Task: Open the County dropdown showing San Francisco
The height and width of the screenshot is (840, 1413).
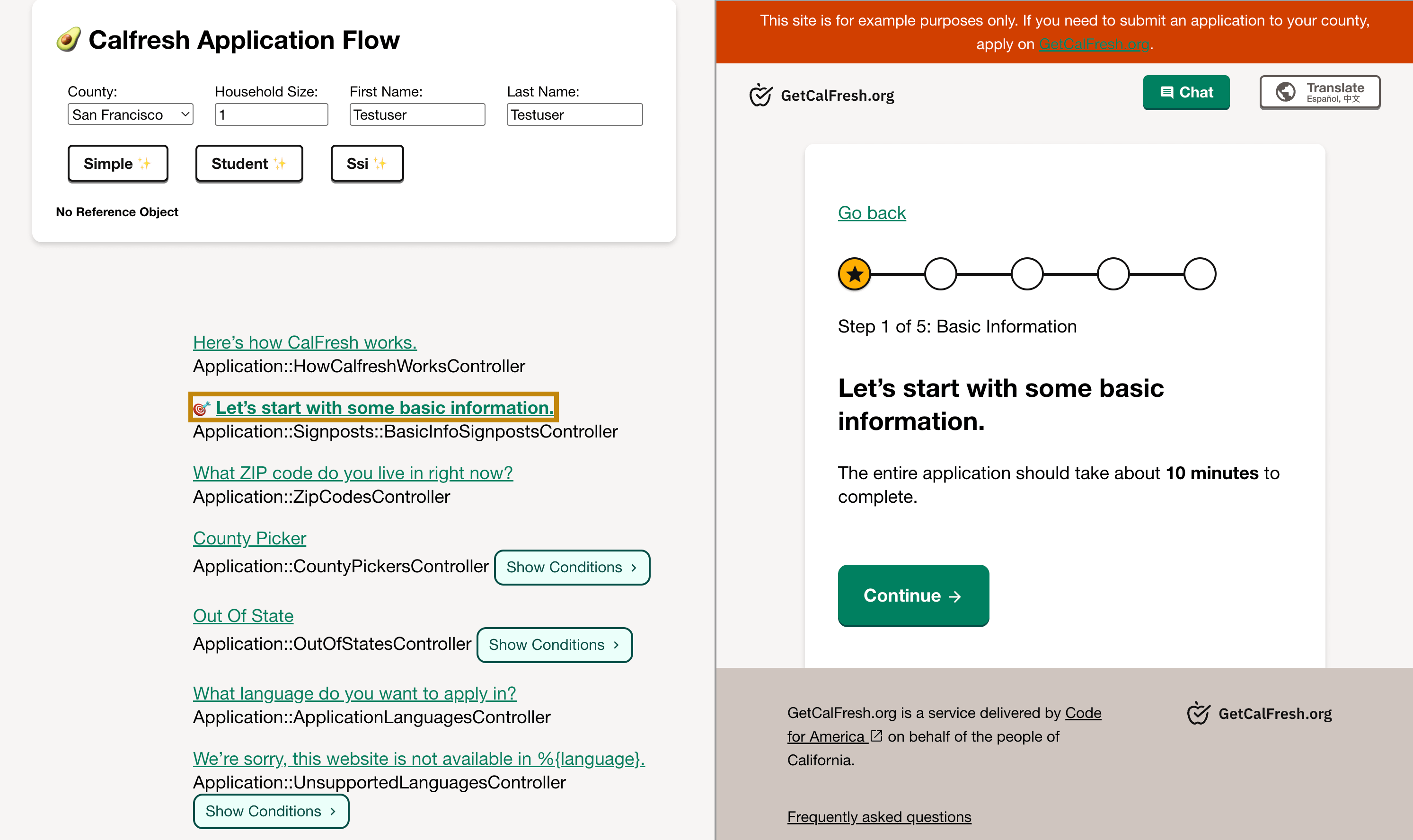Action: tap(130, 114)
